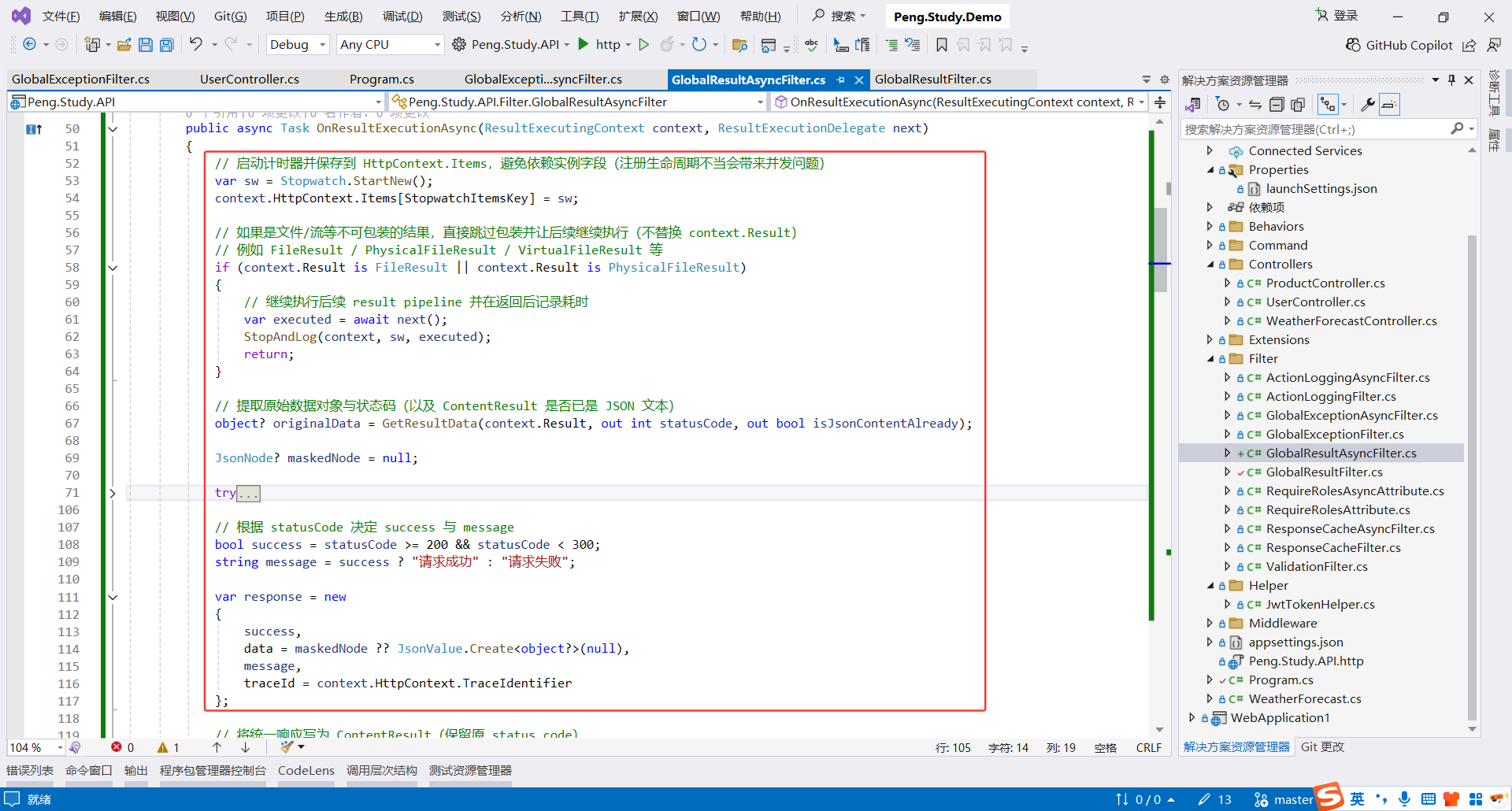Click the red error count icon in editor footer
The height and width of the screenshot is (811, 1512).
(x=117, y=747)
